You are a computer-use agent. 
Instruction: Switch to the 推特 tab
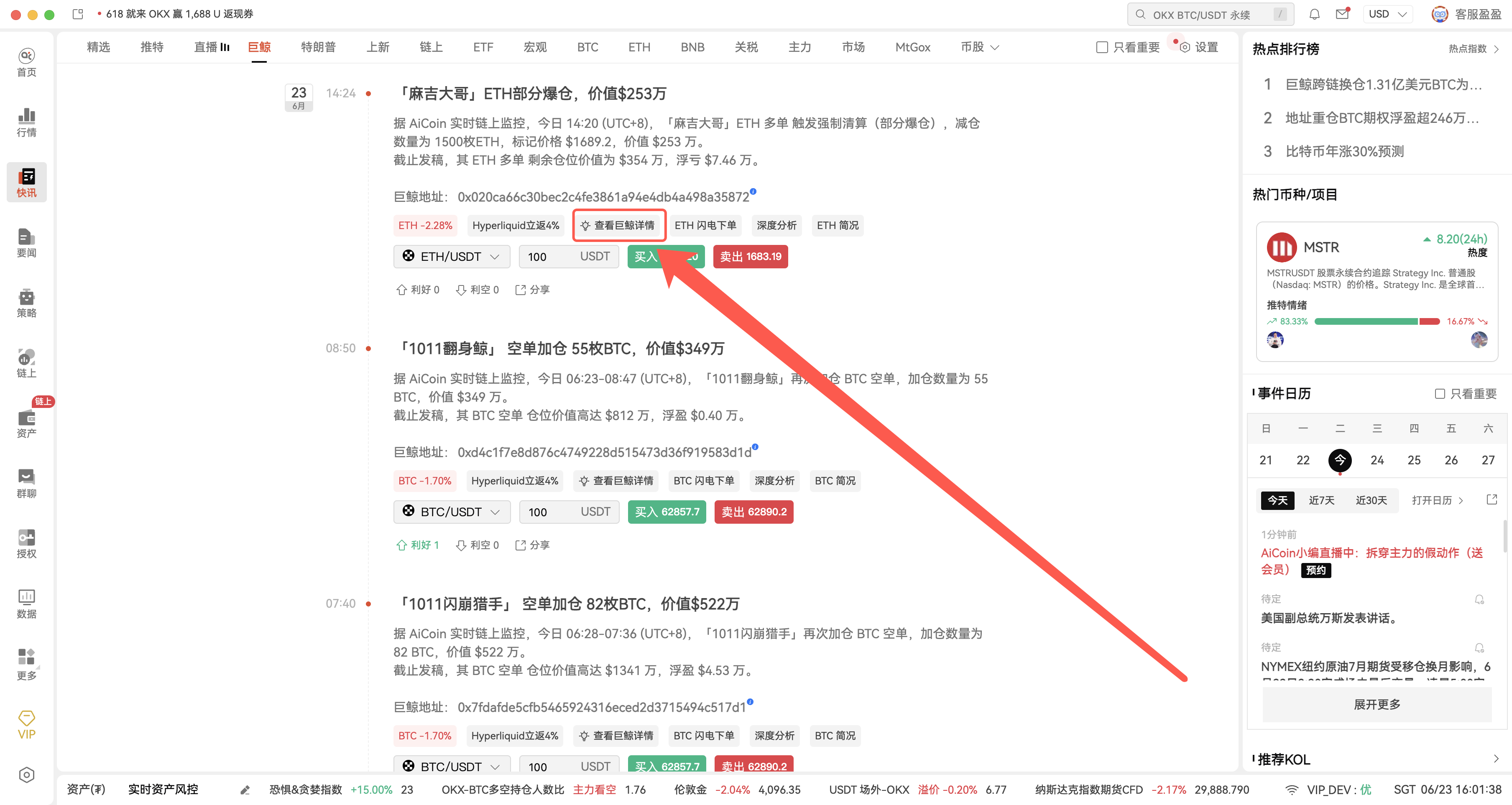click(x=151, y=47)
